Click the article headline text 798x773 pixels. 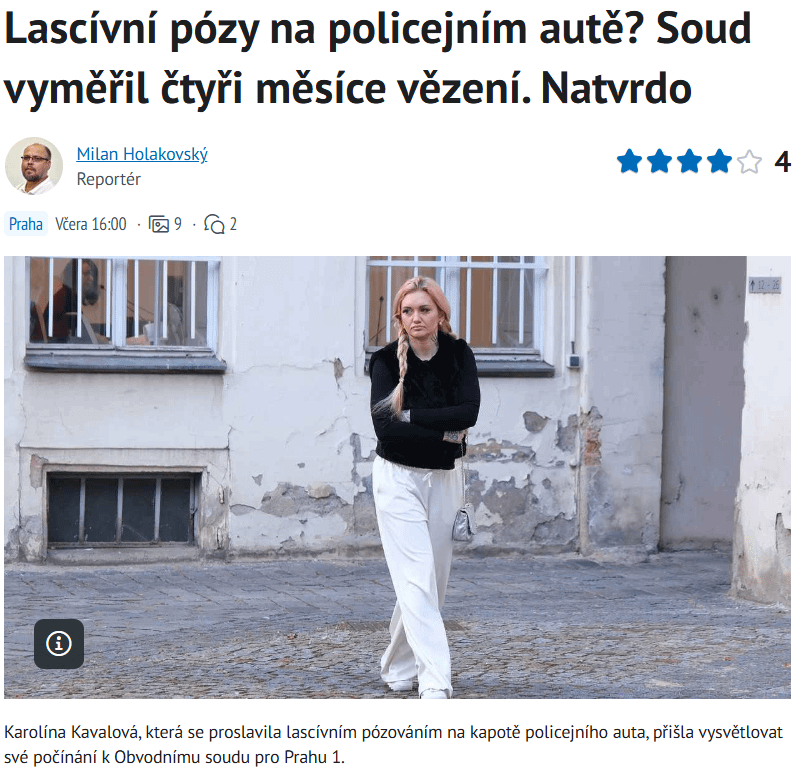click(378, 59)
